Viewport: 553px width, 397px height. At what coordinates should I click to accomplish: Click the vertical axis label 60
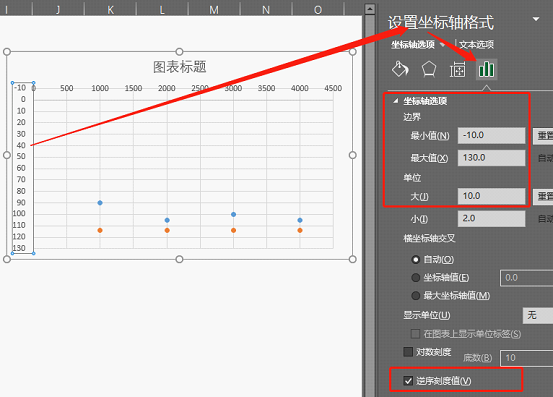point(21,168)
